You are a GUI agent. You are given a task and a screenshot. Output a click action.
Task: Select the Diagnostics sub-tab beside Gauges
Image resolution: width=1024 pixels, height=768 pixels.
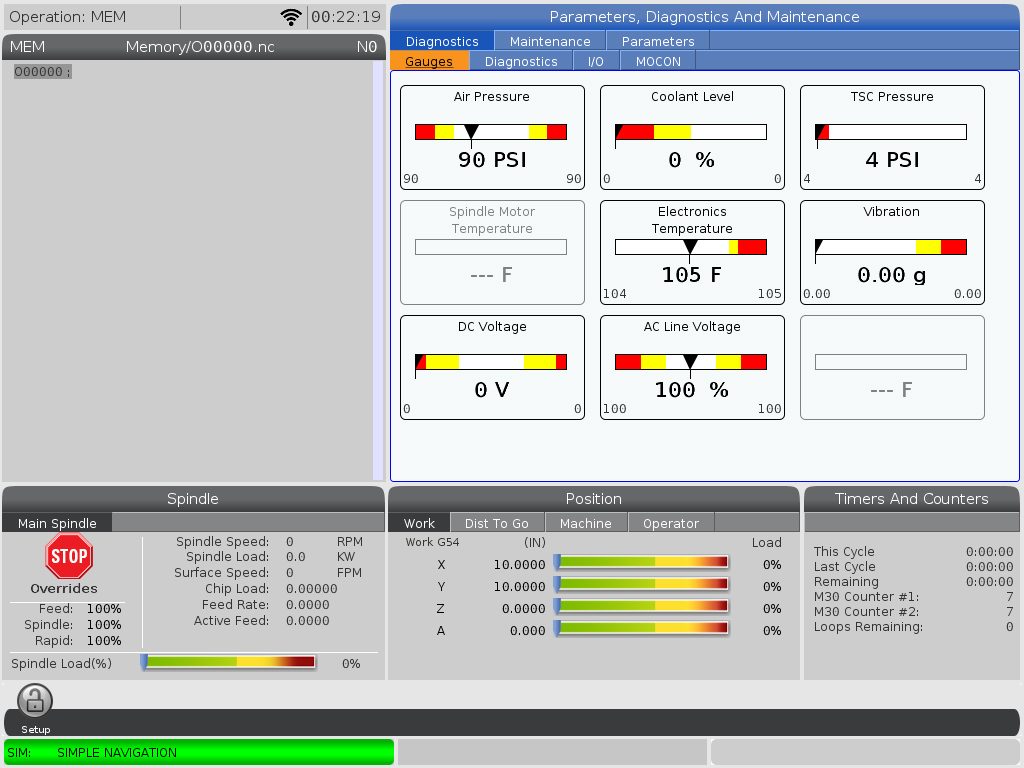point(521,61)
